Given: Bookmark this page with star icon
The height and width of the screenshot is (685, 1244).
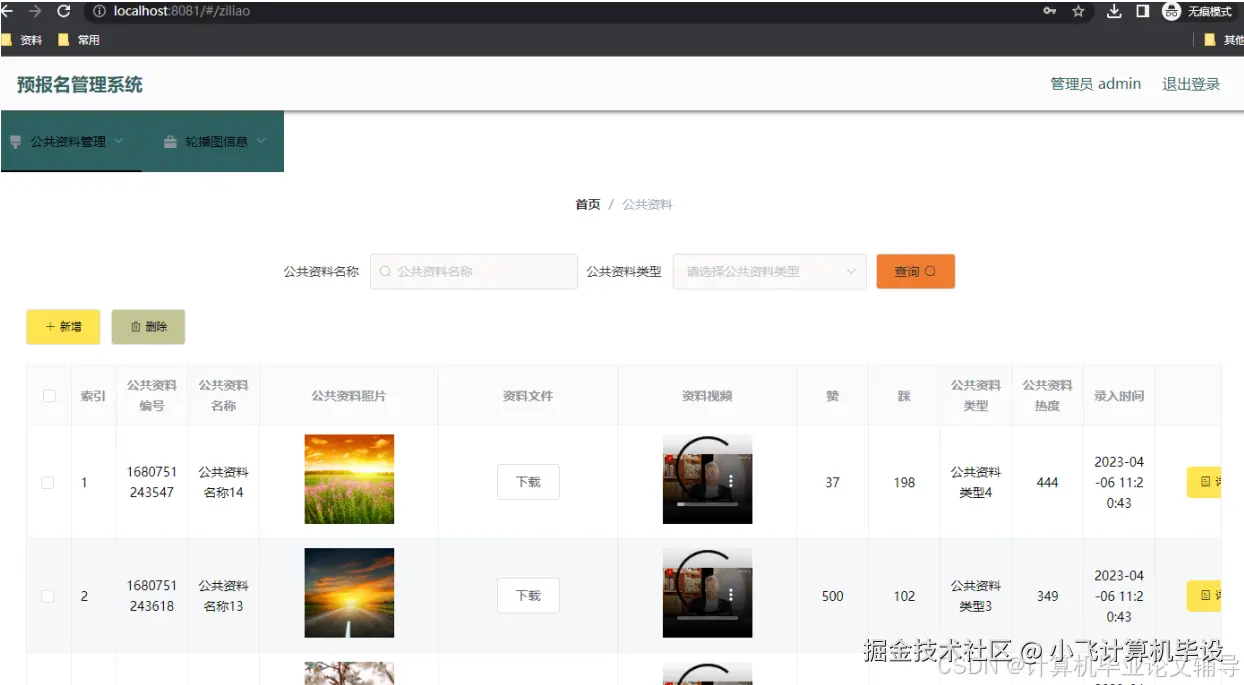Looking at the screenshot, I should 1078,11.
